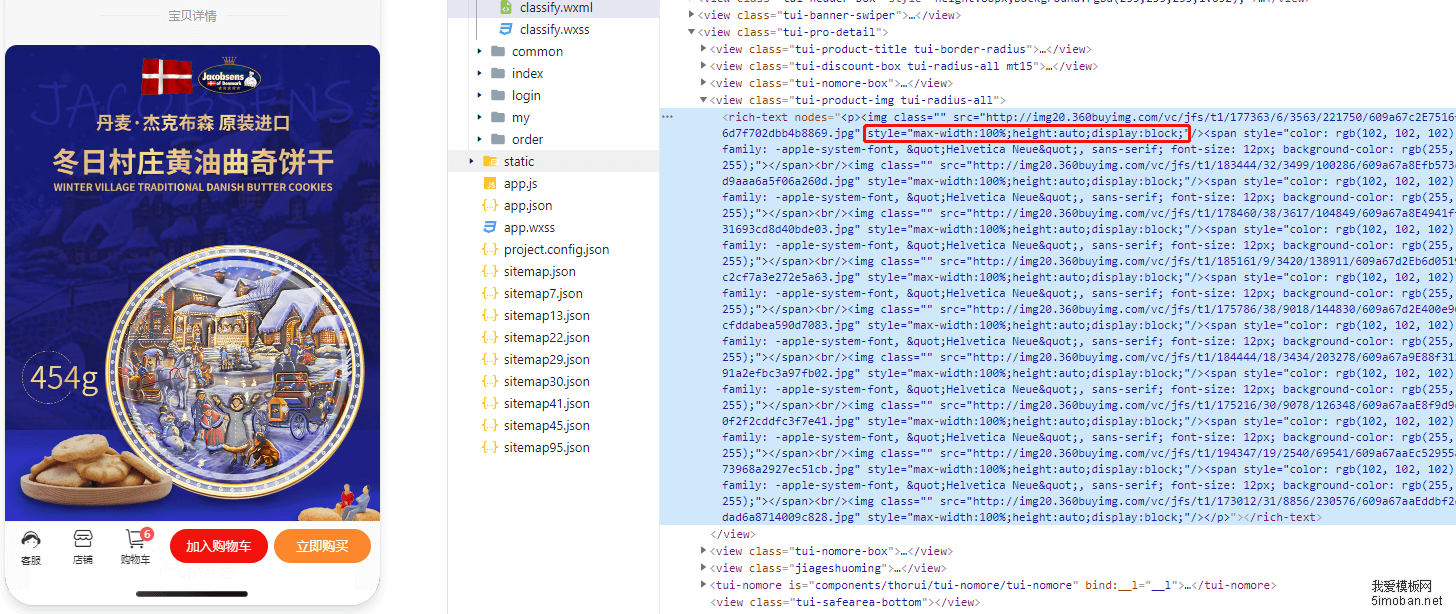Click the static folder icon
The image size is (1456, 614).
click(x=490, y=162)
